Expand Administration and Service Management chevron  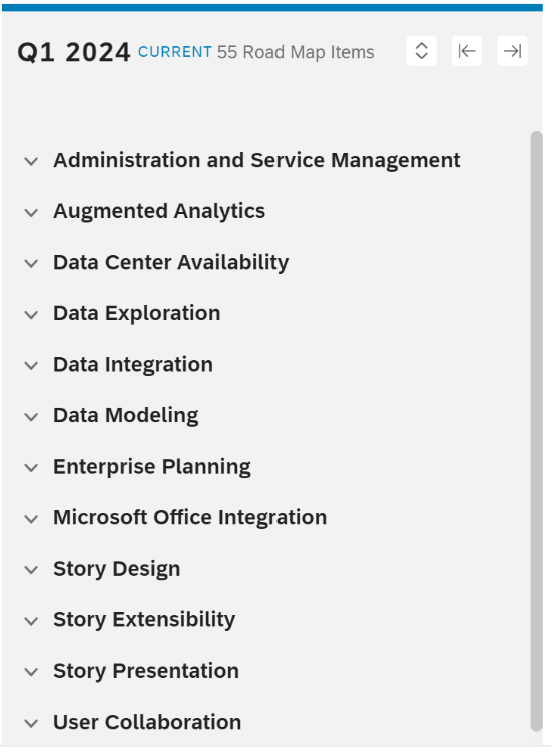[x=31, y=161]
